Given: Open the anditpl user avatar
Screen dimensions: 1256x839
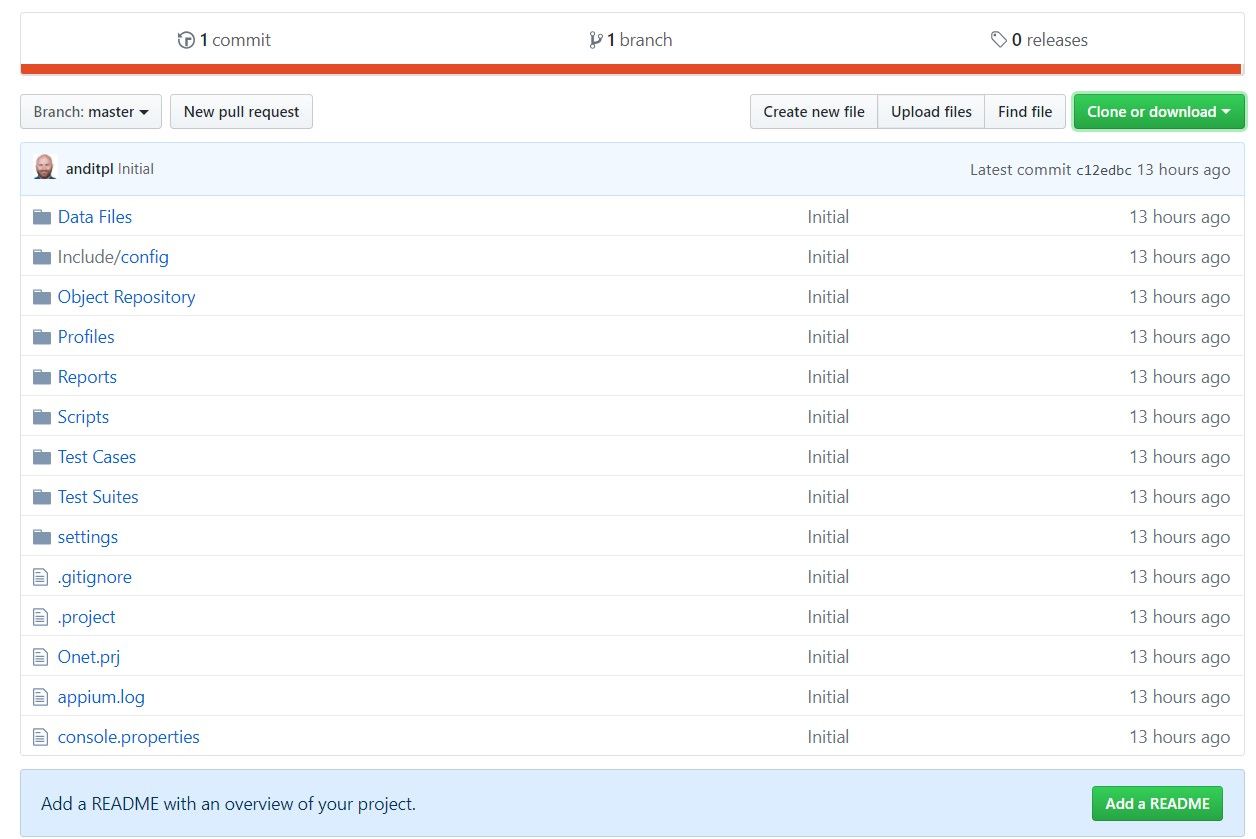Looking at the screenshot, I should (45, 168).
